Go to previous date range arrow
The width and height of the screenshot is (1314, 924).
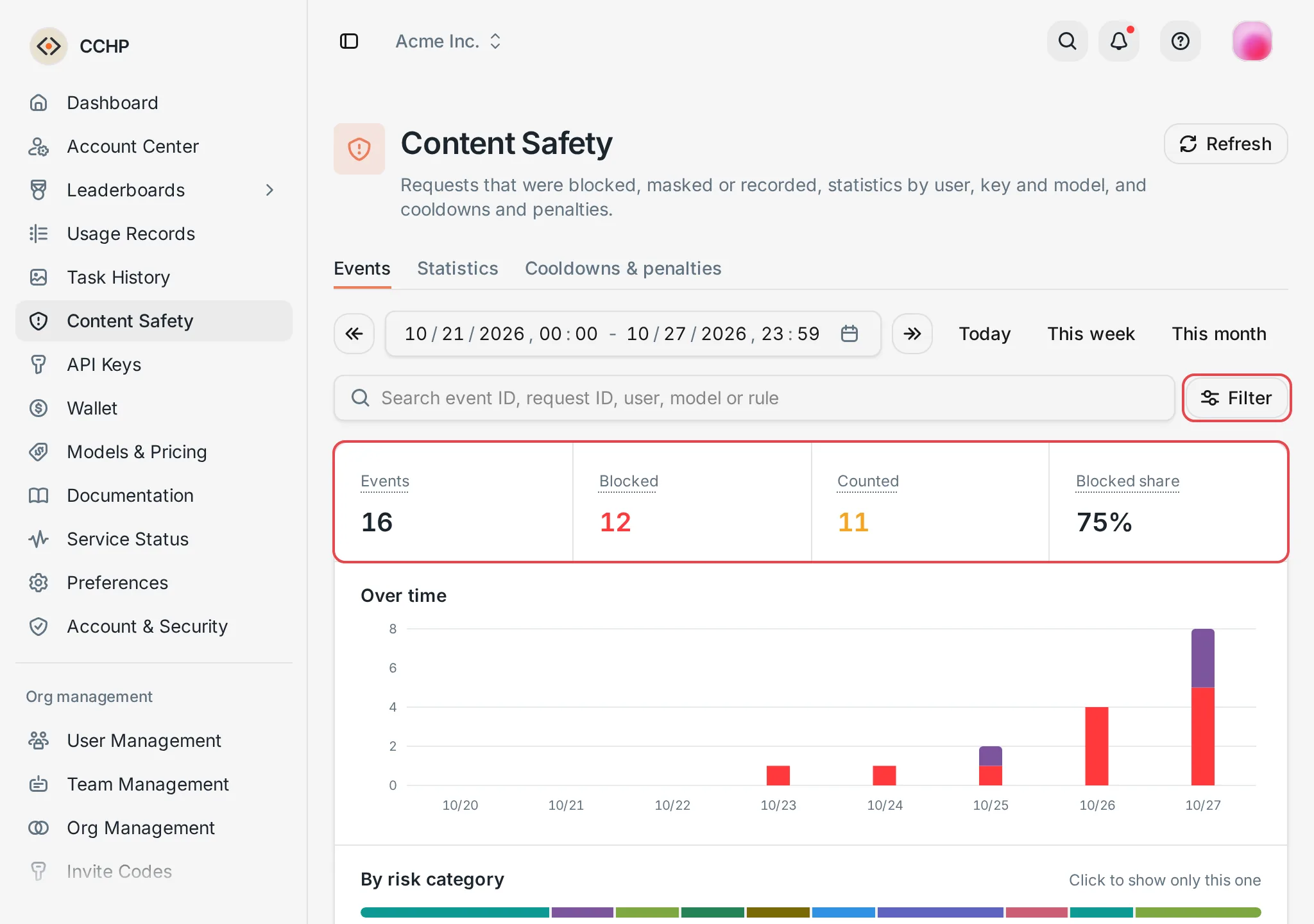(354, 334)
